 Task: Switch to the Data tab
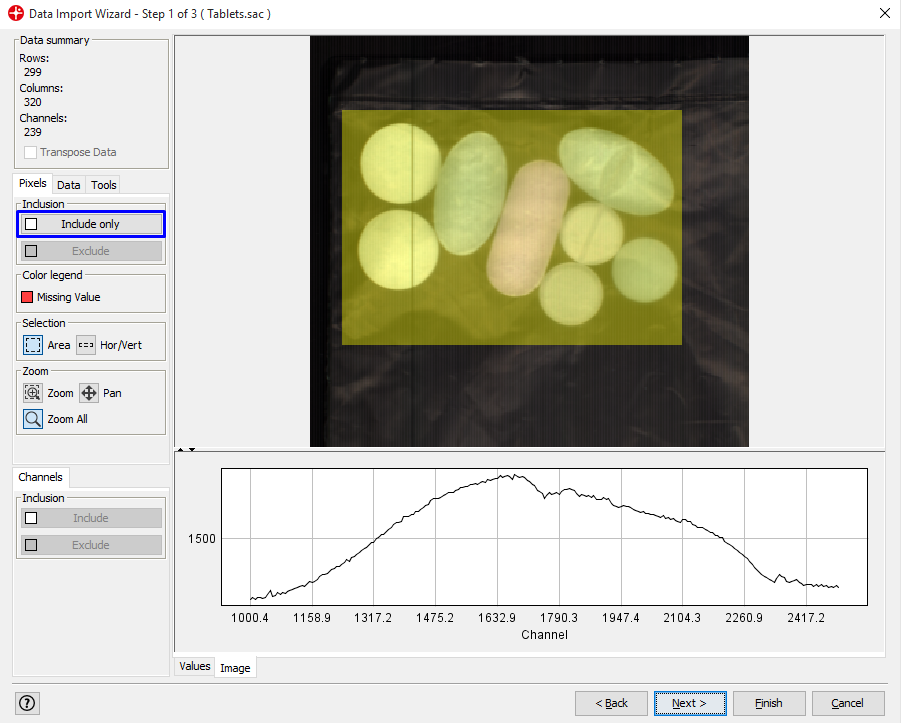click(69, 185)
